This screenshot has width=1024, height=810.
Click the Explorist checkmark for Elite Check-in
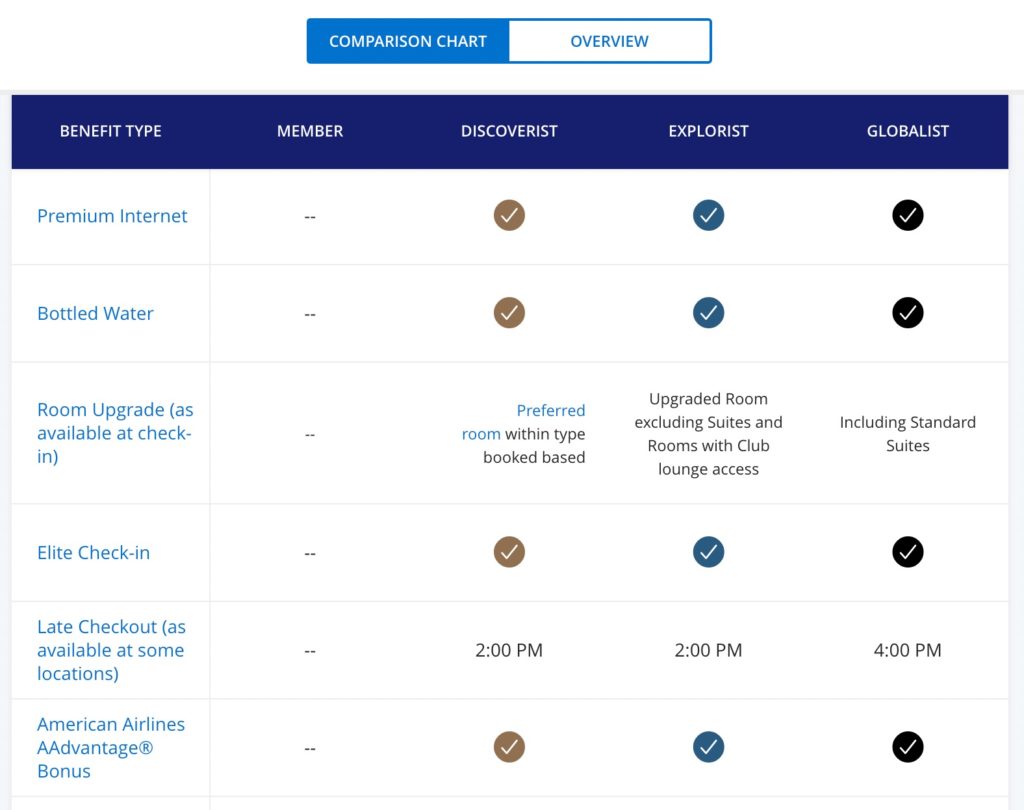[x=708, y=551]
